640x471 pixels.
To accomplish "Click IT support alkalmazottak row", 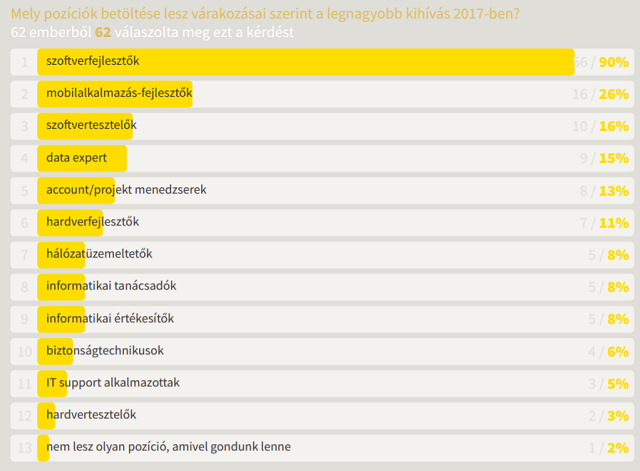I will [322, 384].
